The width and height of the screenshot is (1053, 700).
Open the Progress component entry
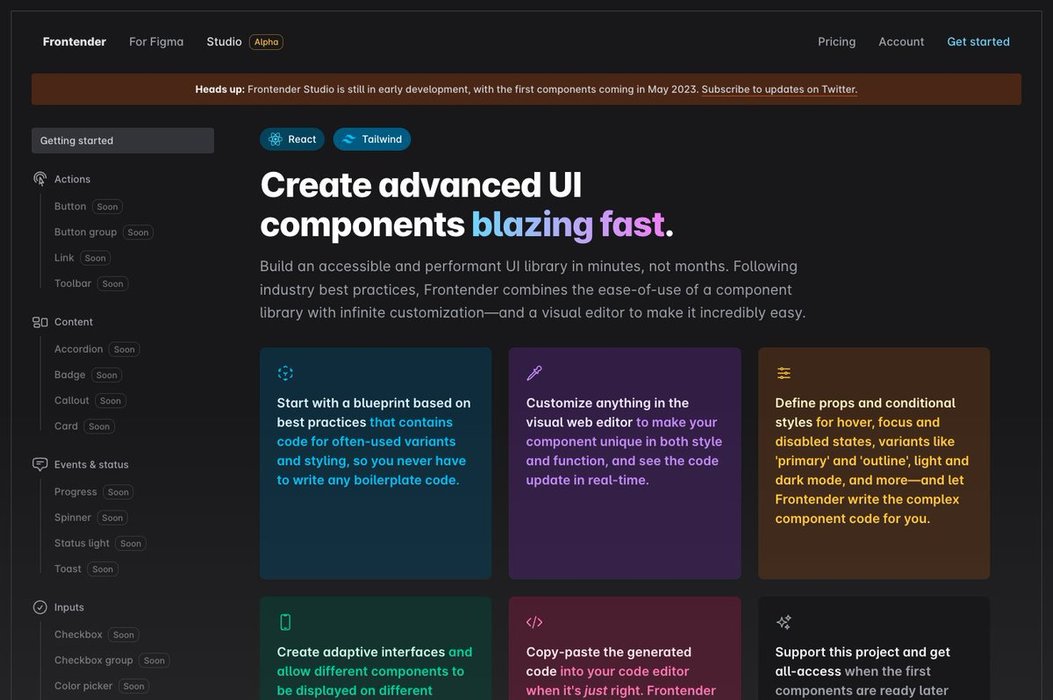[x=75, y=492]
